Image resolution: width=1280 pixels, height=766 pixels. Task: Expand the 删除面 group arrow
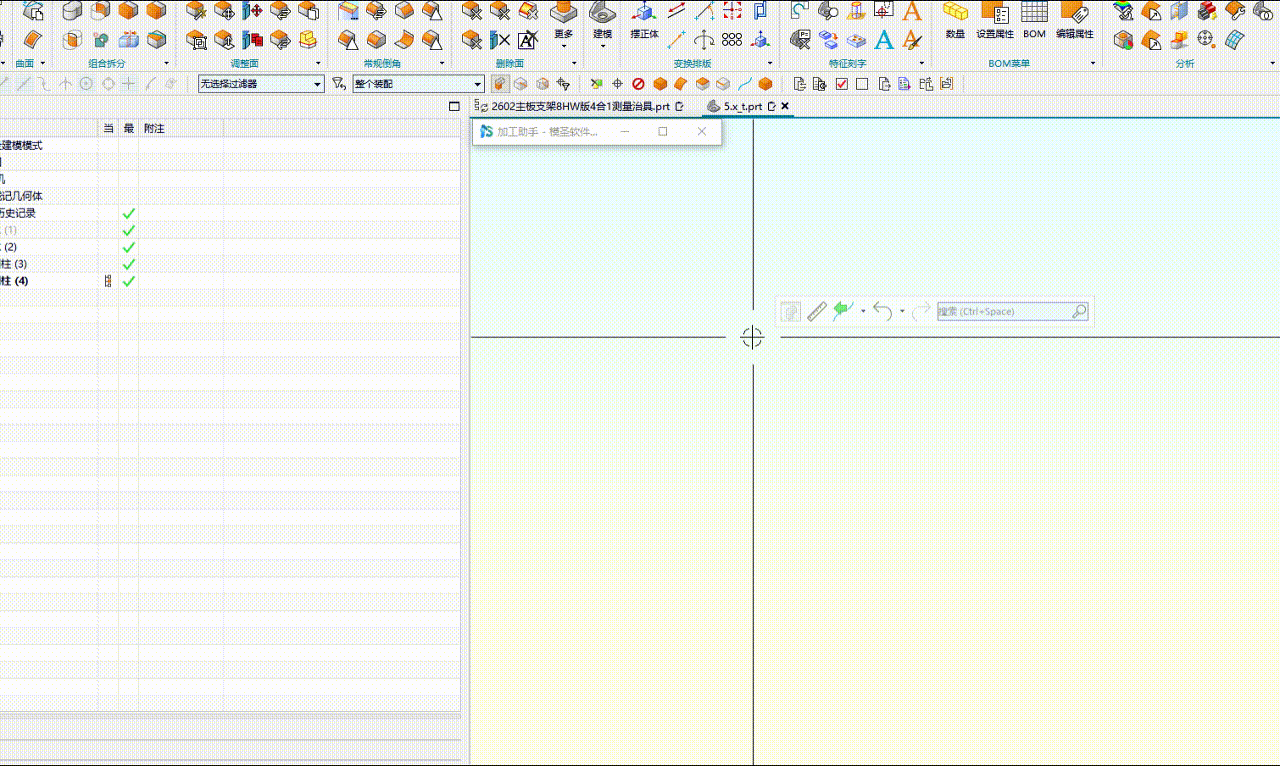point(574,64)
